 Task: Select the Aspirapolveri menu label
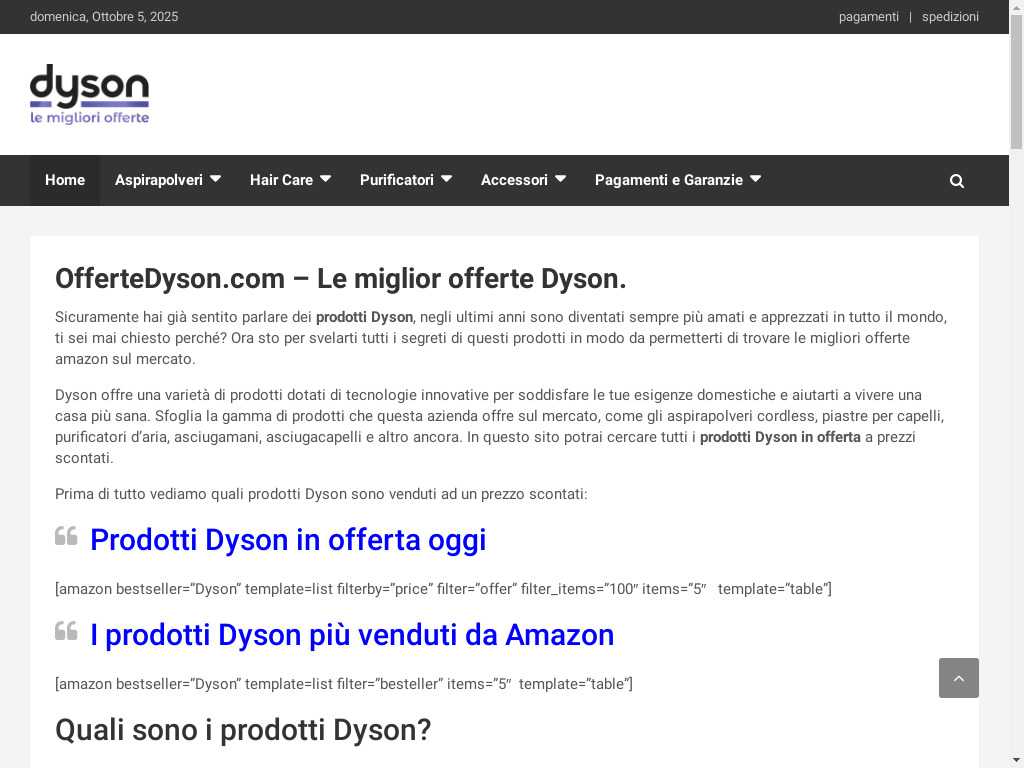coord(158,180)
